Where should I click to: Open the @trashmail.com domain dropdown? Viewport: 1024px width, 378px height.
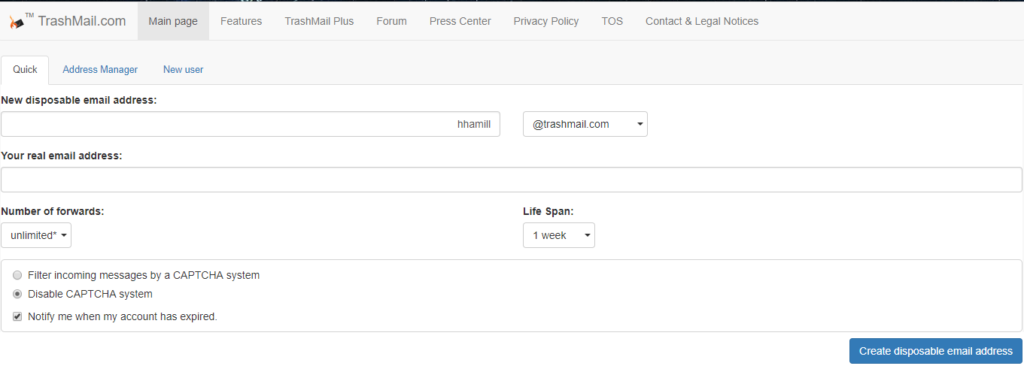[x=585, y=124]
